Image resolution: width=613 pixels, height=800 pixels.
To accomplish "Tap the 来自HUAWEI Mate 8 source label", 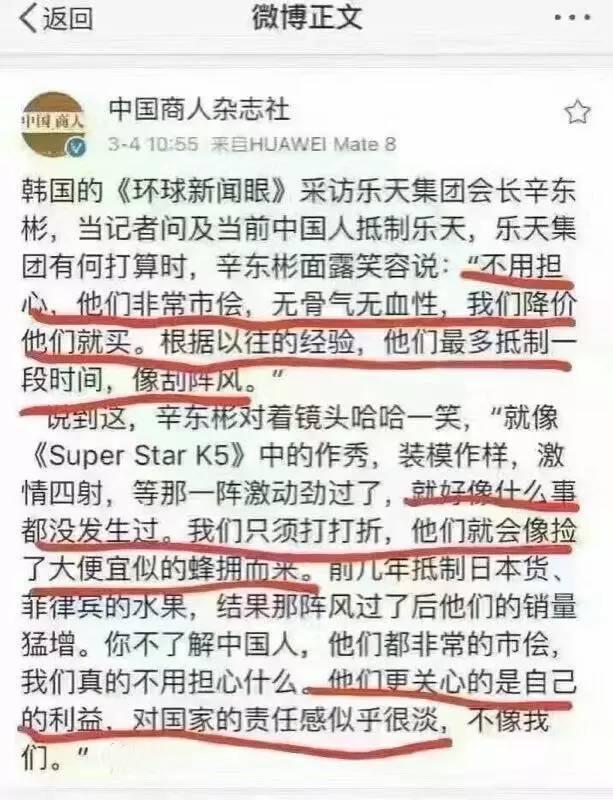I will (x=304, y=144).
